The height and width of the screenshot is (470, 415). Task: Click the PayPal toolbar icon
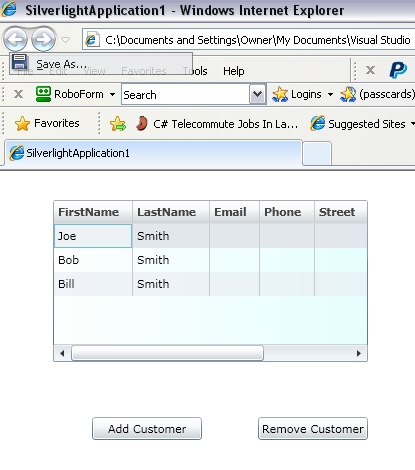[398, 70]
